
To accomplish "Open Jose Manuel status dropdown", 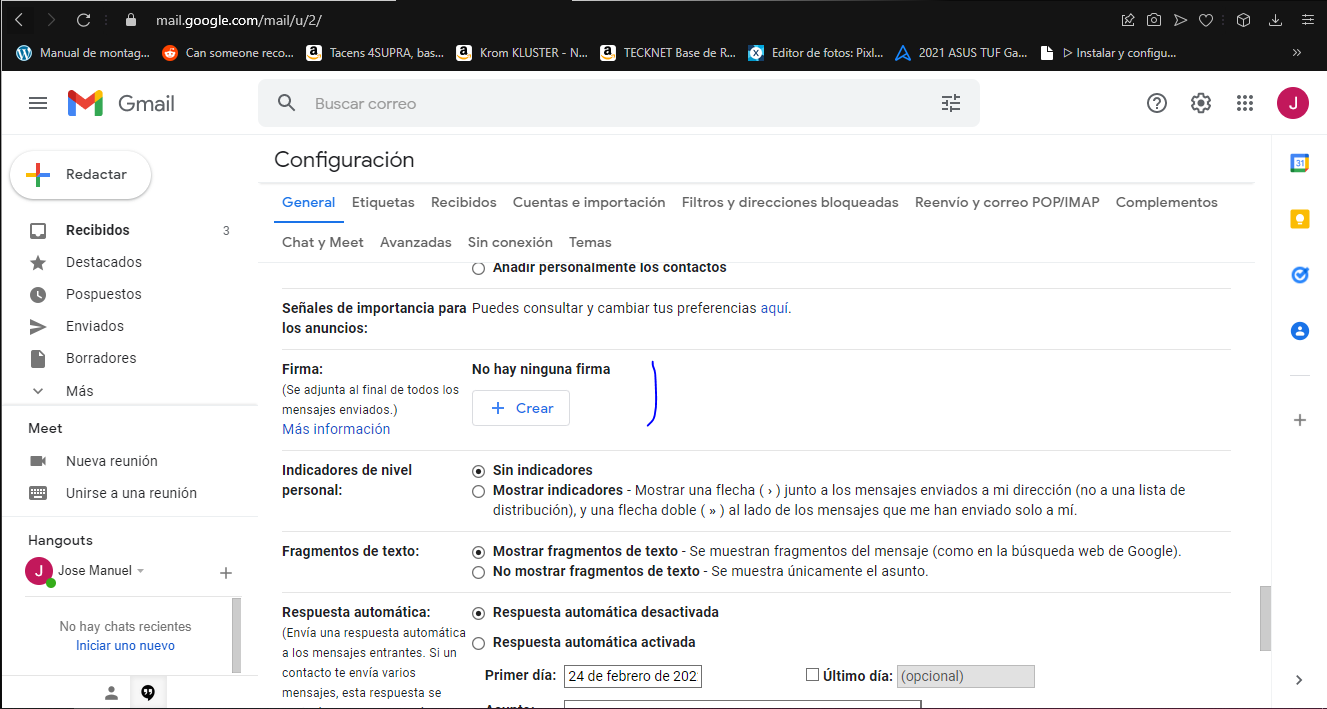I will [x=140, y=571].
